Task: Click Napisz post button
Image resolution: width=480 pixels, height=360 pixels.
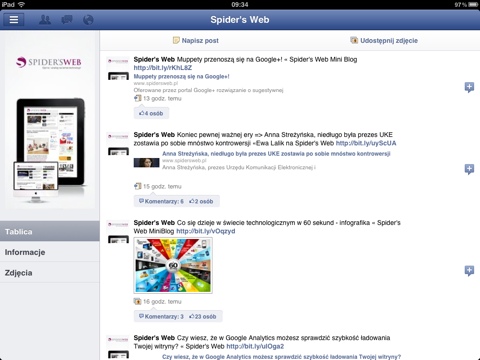Action: [196, 41]
